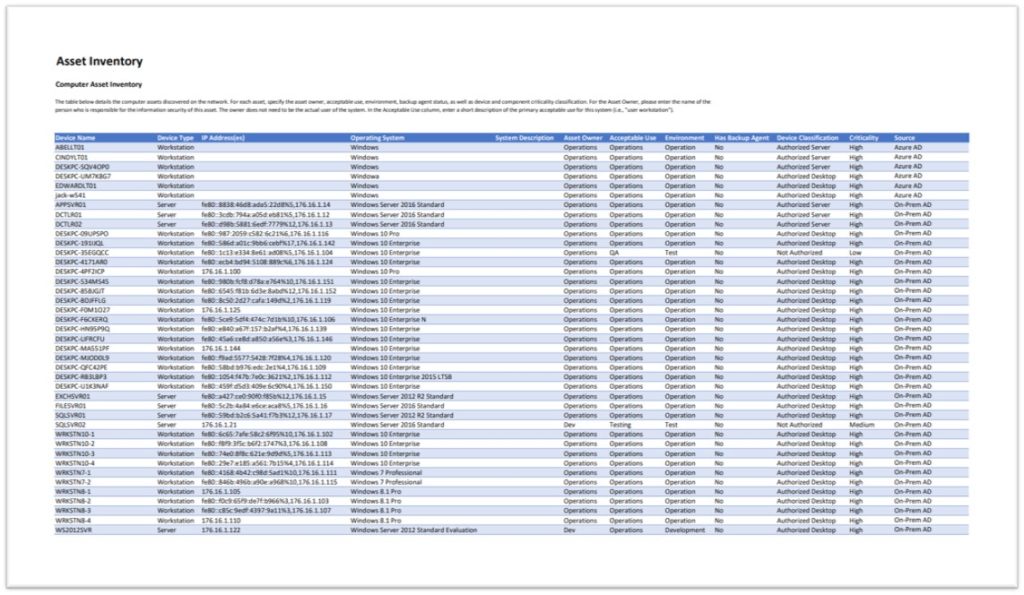Select the SQLSVR02 device name cell
Image resolution: width=1024 pixels, height=595 pixels.
click(x=71, y=424)
